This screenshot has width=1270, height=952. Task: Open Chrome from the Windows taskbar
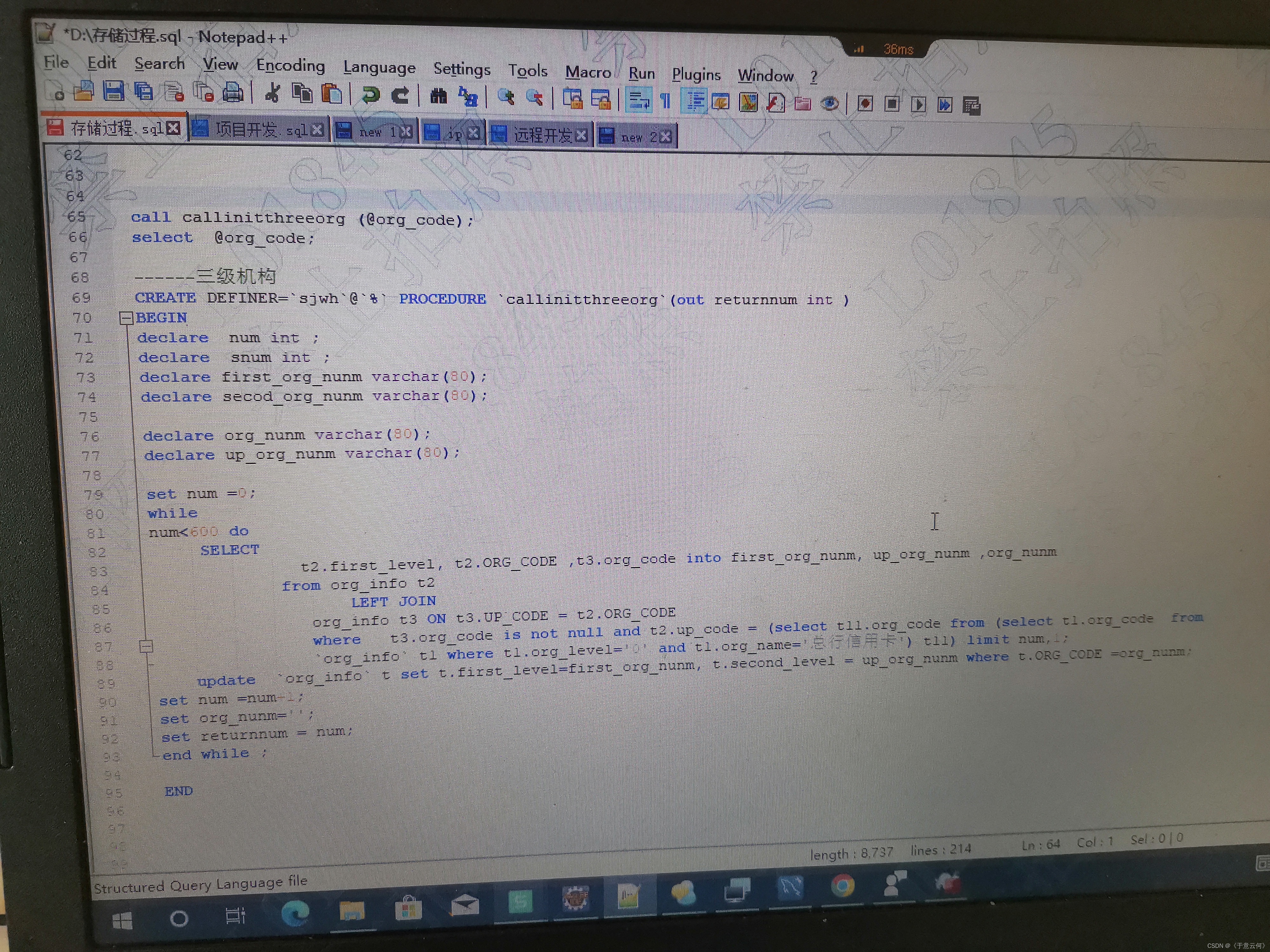(842, 885)
